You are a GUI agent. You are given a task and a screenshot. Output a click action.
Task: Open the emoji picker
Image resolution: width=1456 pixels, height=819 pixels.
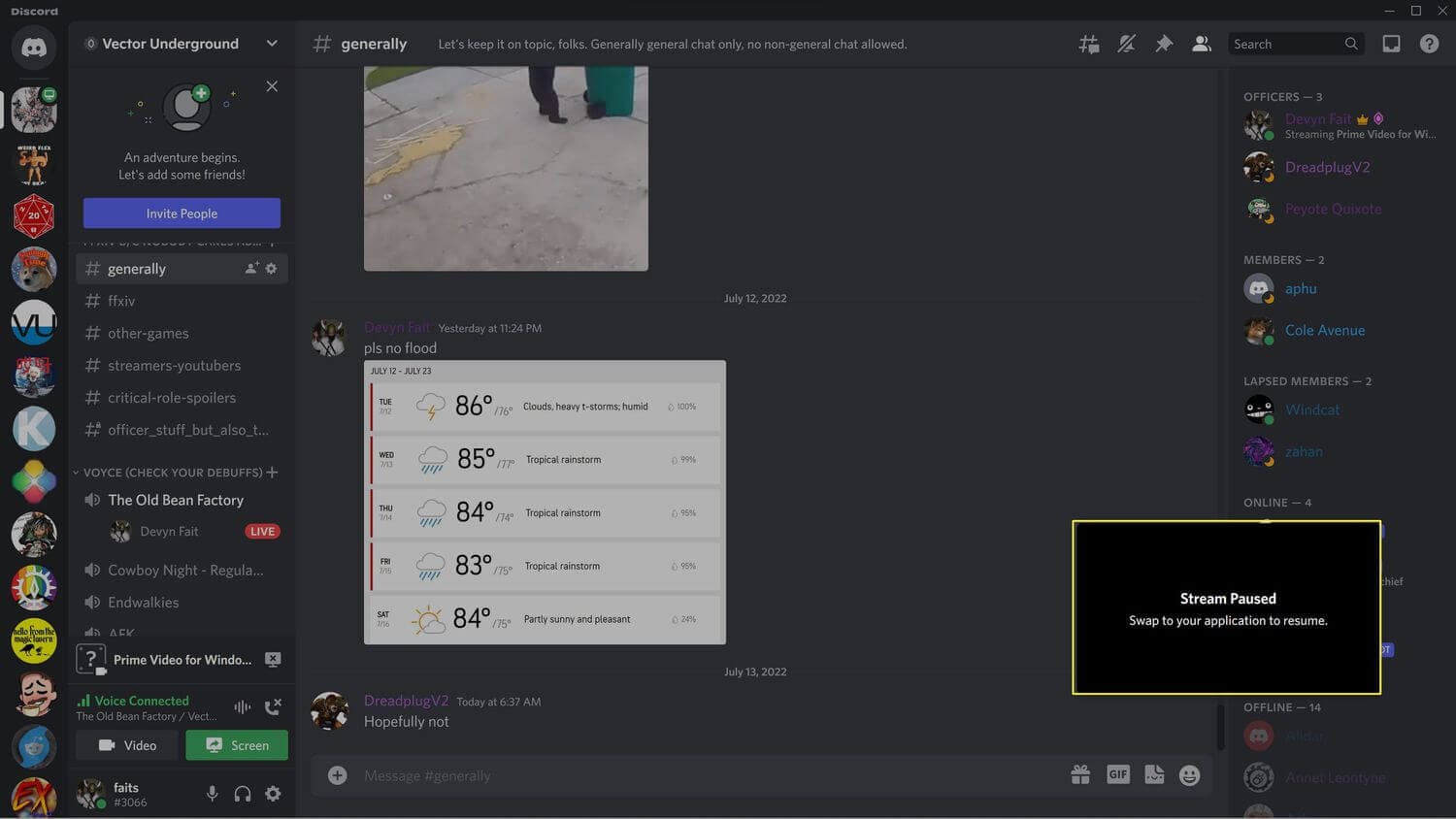[1188, 774]
